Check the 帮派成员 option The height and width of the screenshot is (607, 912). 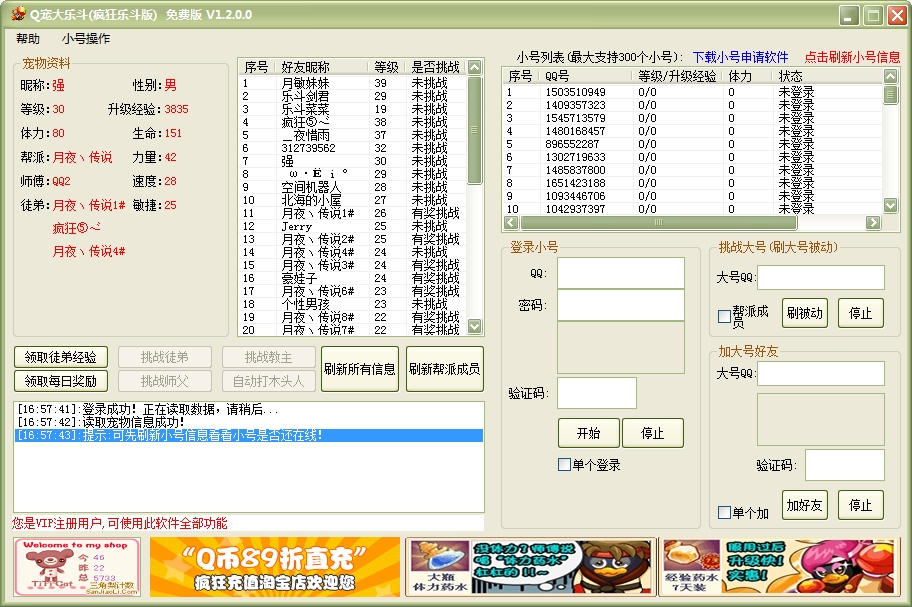click(725, 317)
